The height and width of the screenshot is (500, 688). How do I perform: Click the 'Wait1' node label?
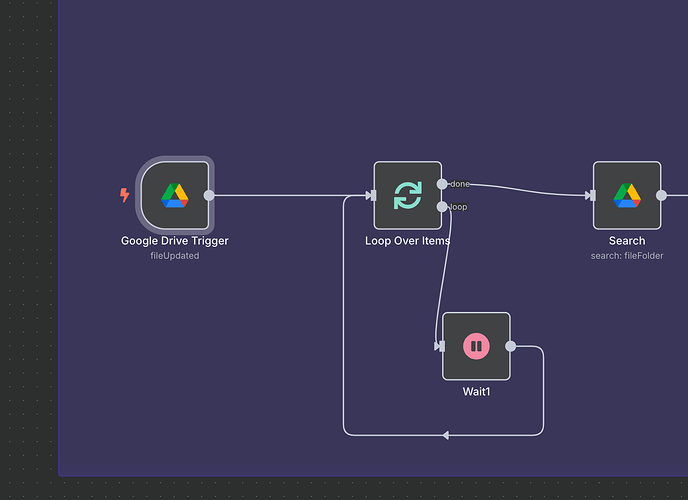pos(476,392)
